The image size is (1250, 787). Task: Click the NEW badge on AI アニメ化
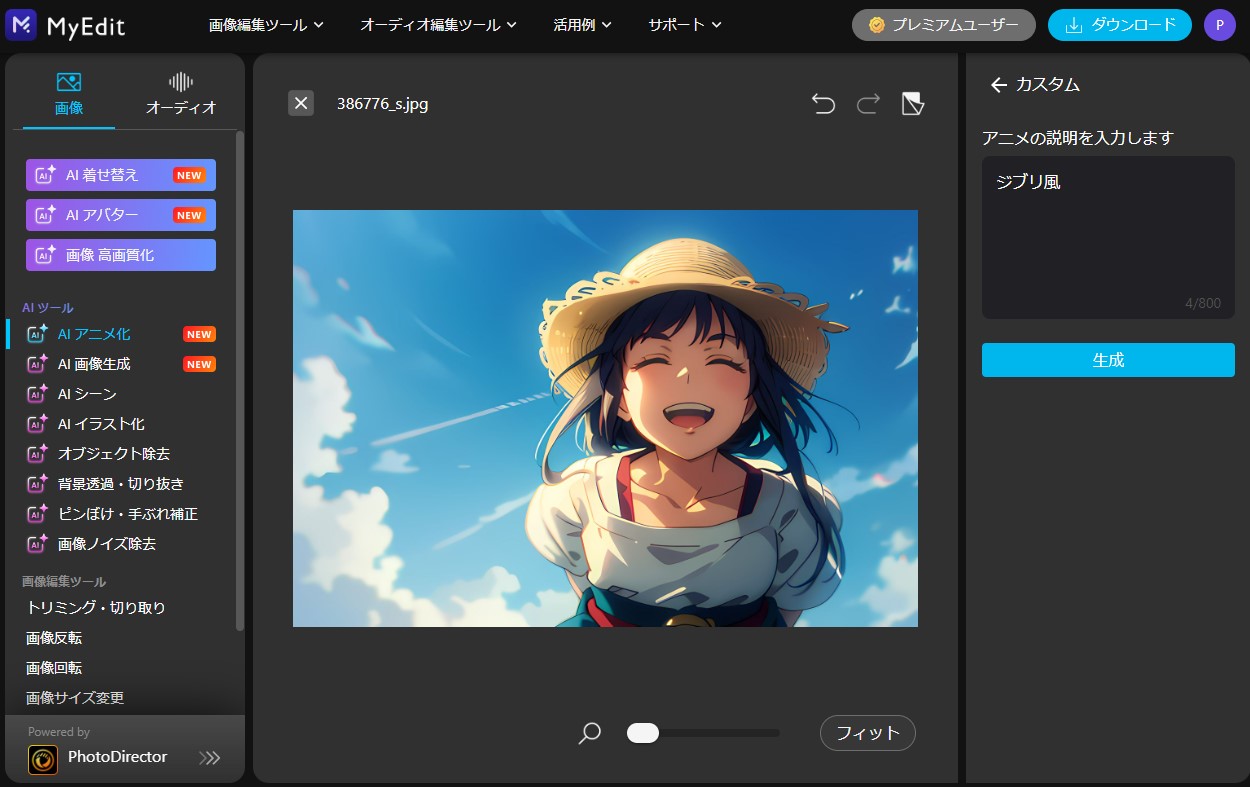point(199,334)
